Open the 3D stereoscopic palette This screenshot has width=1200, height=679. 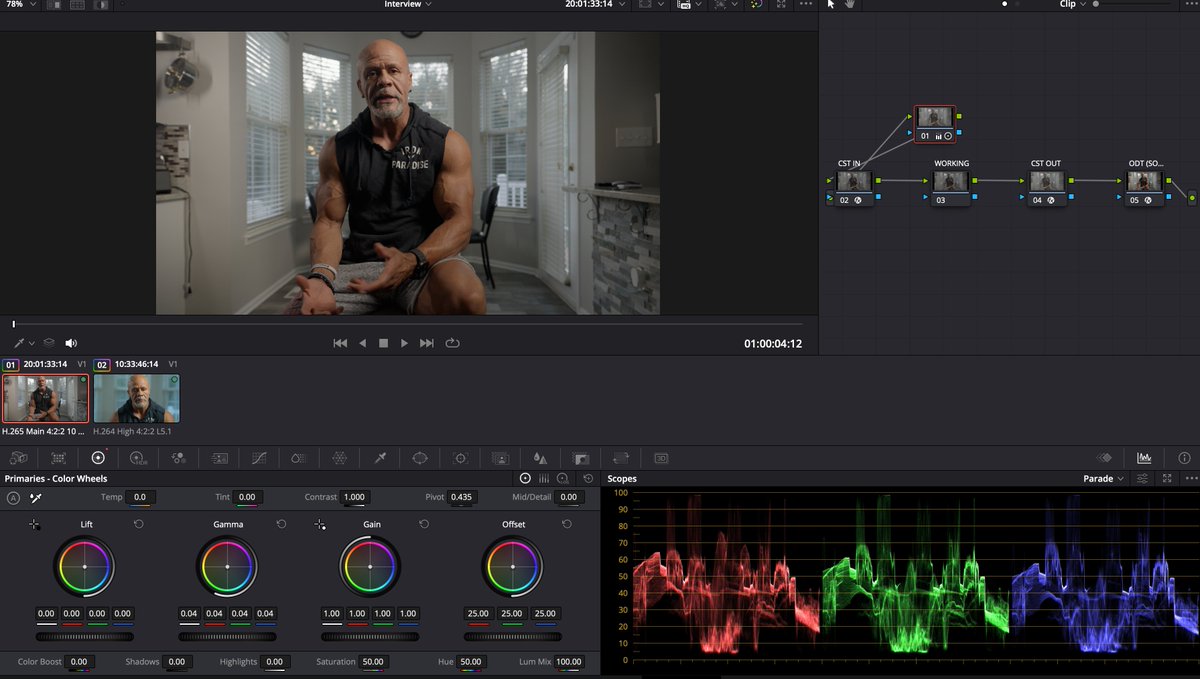coord(661,457)
